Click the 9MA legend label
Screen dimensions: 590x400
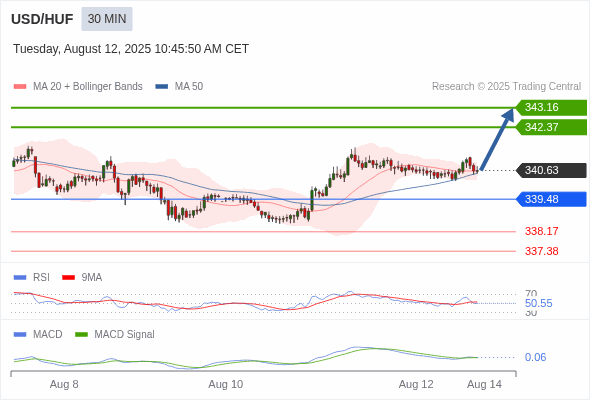pyautogui.click(x=92, y=278)
